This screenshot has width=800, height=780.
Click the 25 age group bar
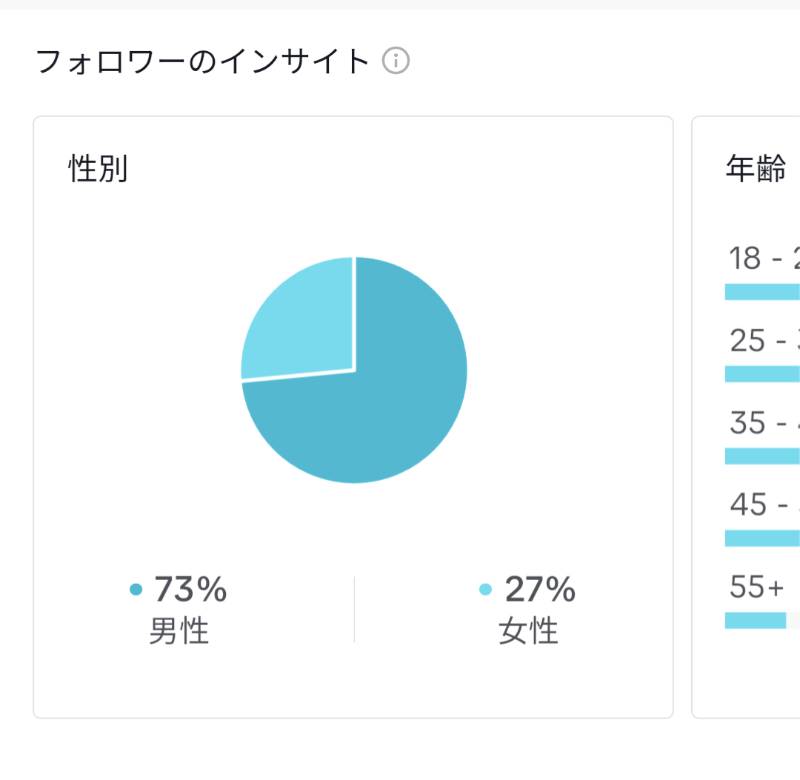762,374
